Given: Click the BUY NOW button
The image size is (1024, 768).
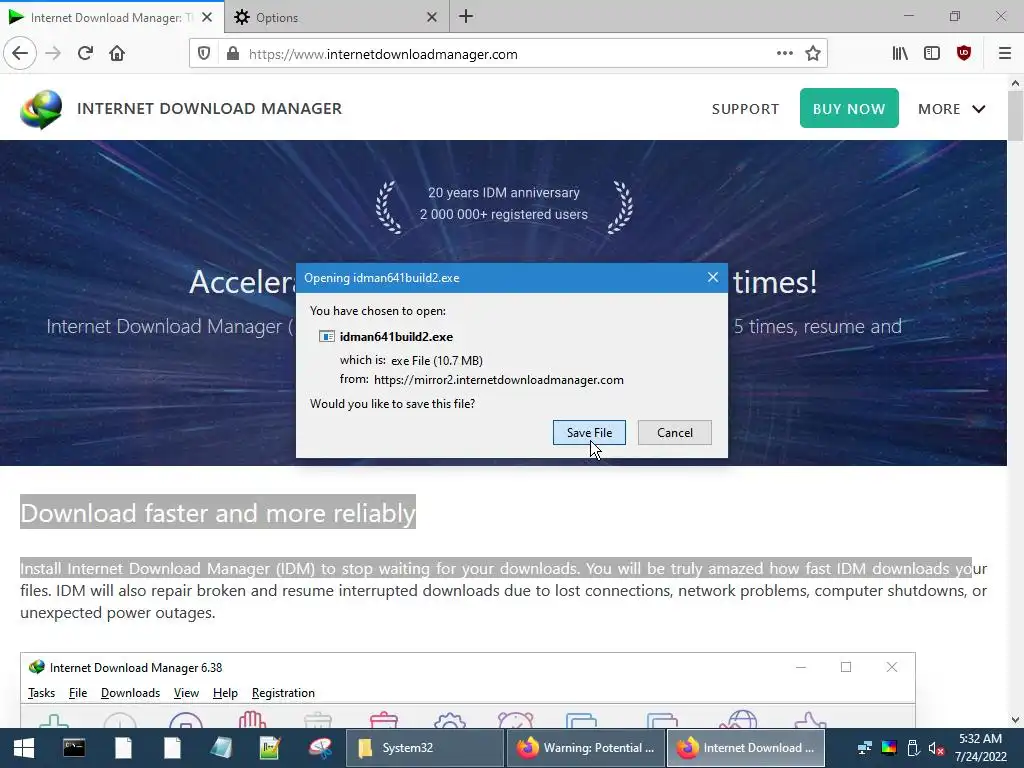Looking at the screenshot, I should coord(849,108).
